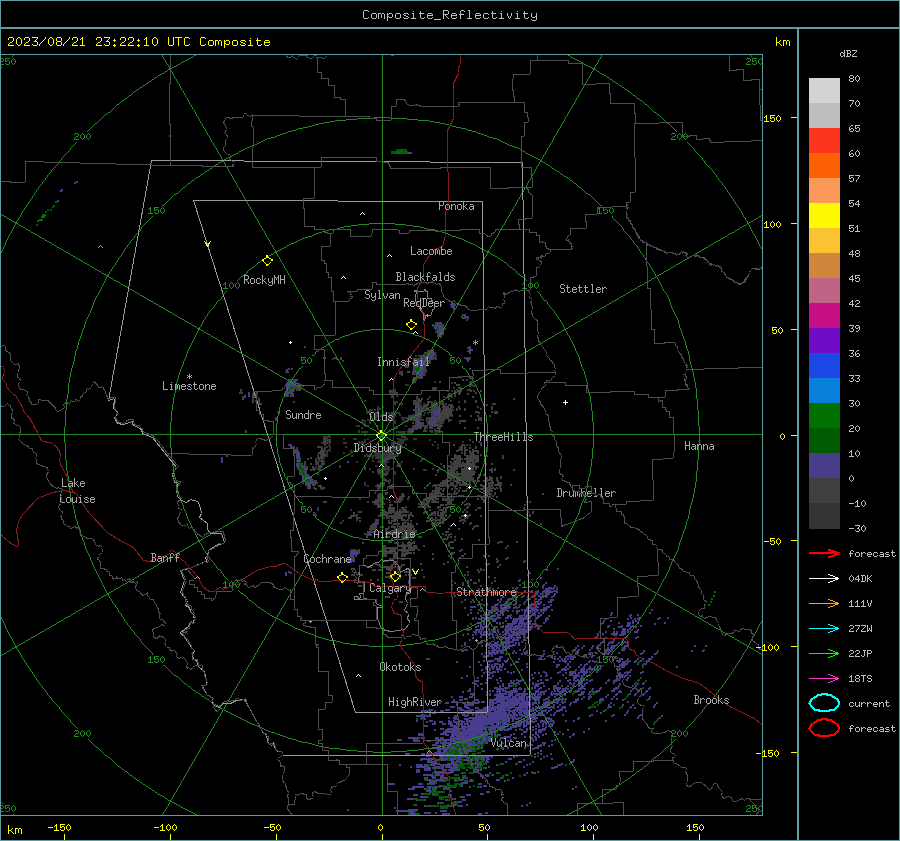Click the green echo north of Lacombe
Screen dimensions: 900x841
point(401,152)
